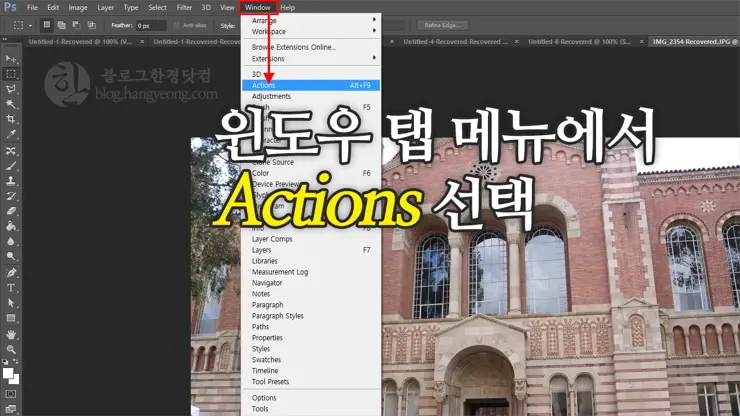Select the Rectangular Marquee tool in toolbox
Image resolution: width=740 pixels, height=416 pixels.
tap(10, 74)
